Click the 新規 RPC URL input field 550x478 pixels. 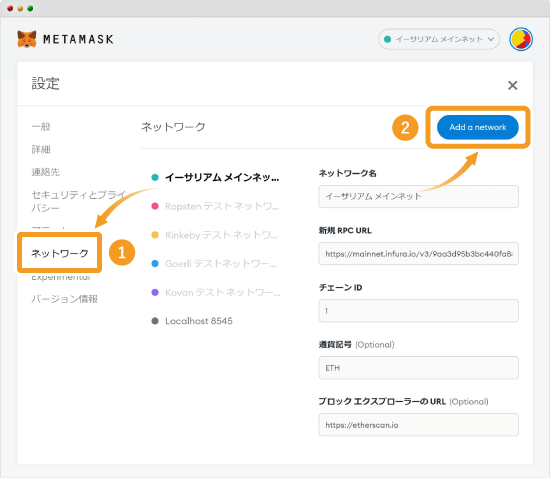tap(418, 254)
